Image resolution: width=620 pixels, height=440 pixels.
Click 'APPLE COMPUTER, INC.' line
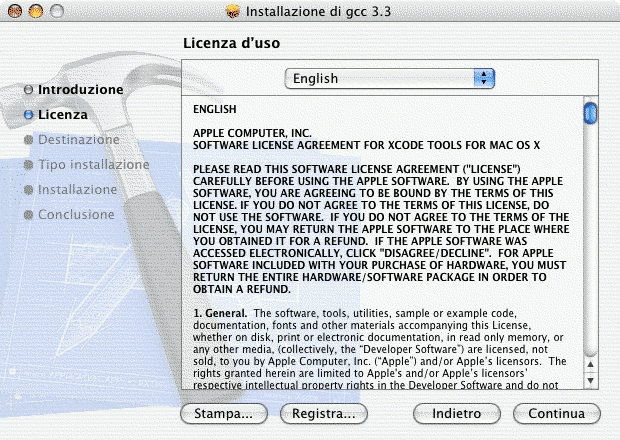252,133
